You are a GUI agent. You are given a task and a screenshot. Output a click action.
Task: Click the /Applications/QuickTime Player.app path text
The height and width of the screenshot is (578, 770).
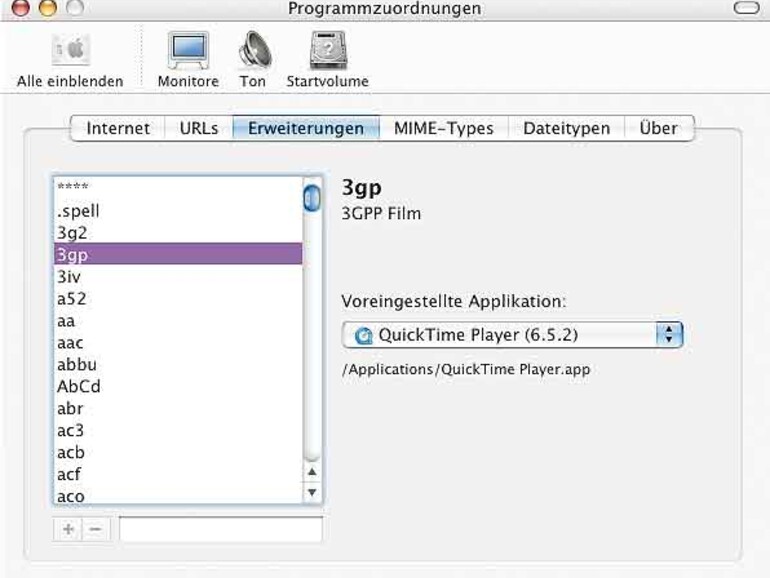pos(466,369)
